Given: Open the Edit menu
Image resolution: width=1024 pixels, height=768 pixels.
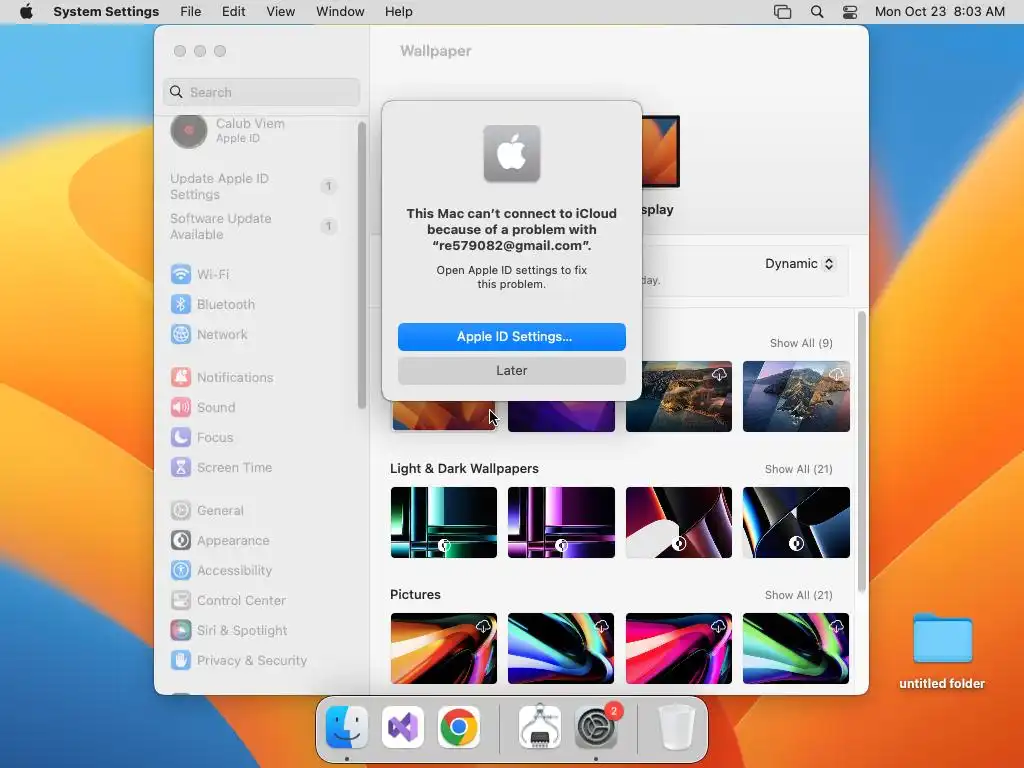Looking at the screenshot, I should click(x=233, y=12).
